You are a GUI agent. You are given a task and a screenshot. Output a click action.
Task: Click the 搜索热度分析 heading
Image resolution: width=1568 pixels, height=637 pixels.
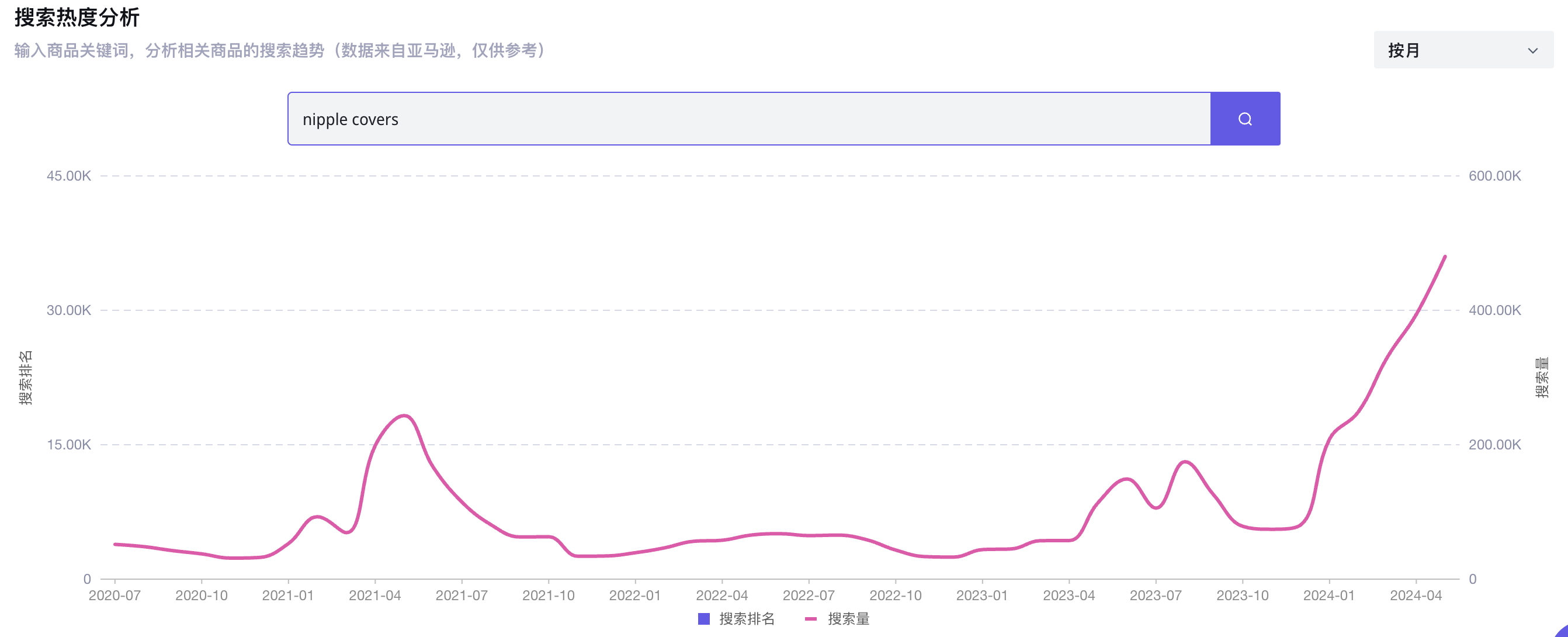77,17
